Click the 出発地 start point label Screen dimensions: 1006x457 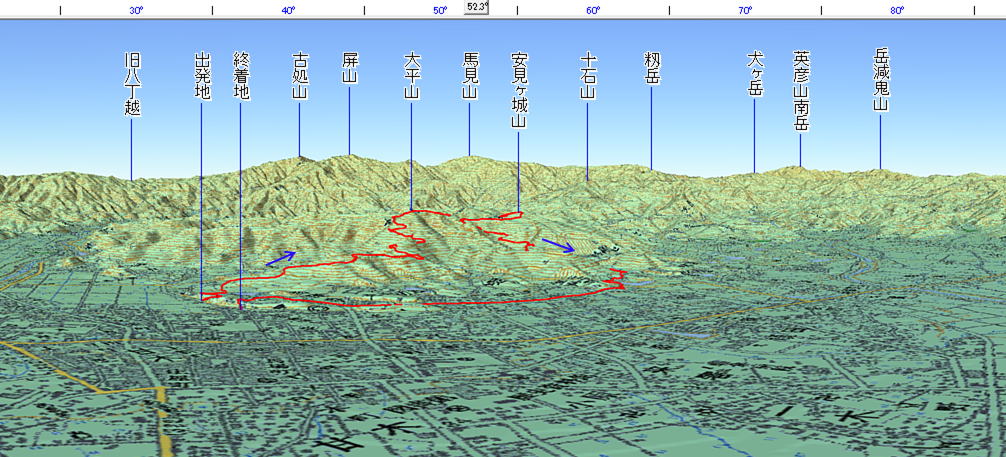(202, 77)
